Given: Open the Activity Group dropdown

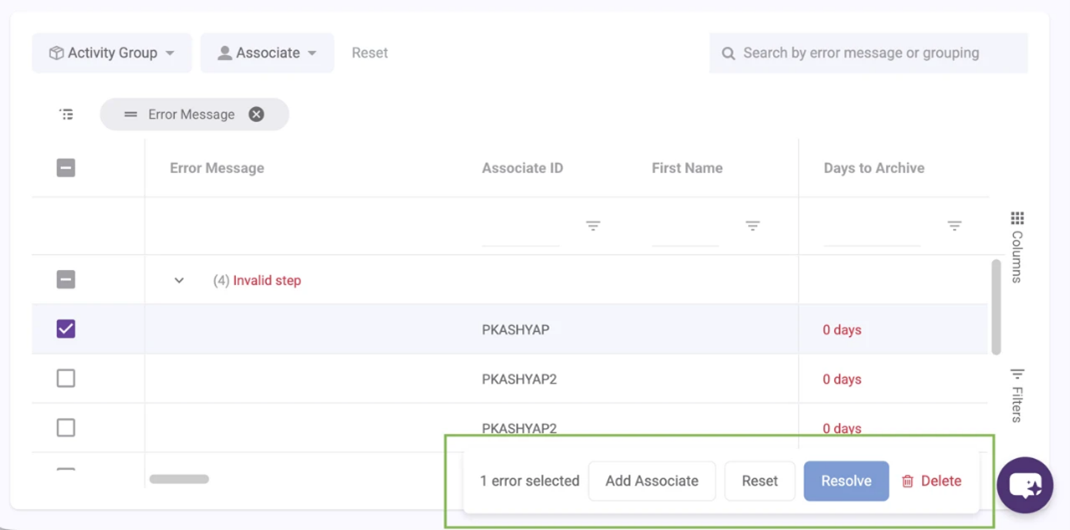Looking at the screenshot, I should click(x=112, y=53).
